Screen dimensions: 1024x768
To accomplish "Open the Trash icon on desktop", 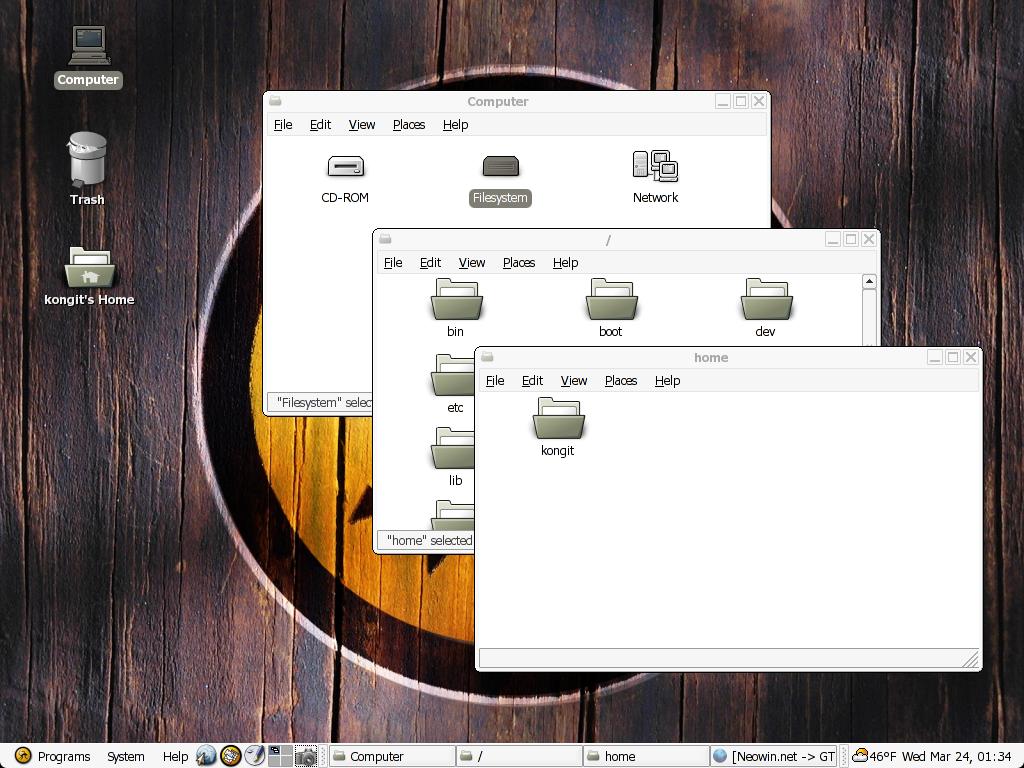I will (x=87, y=162).
